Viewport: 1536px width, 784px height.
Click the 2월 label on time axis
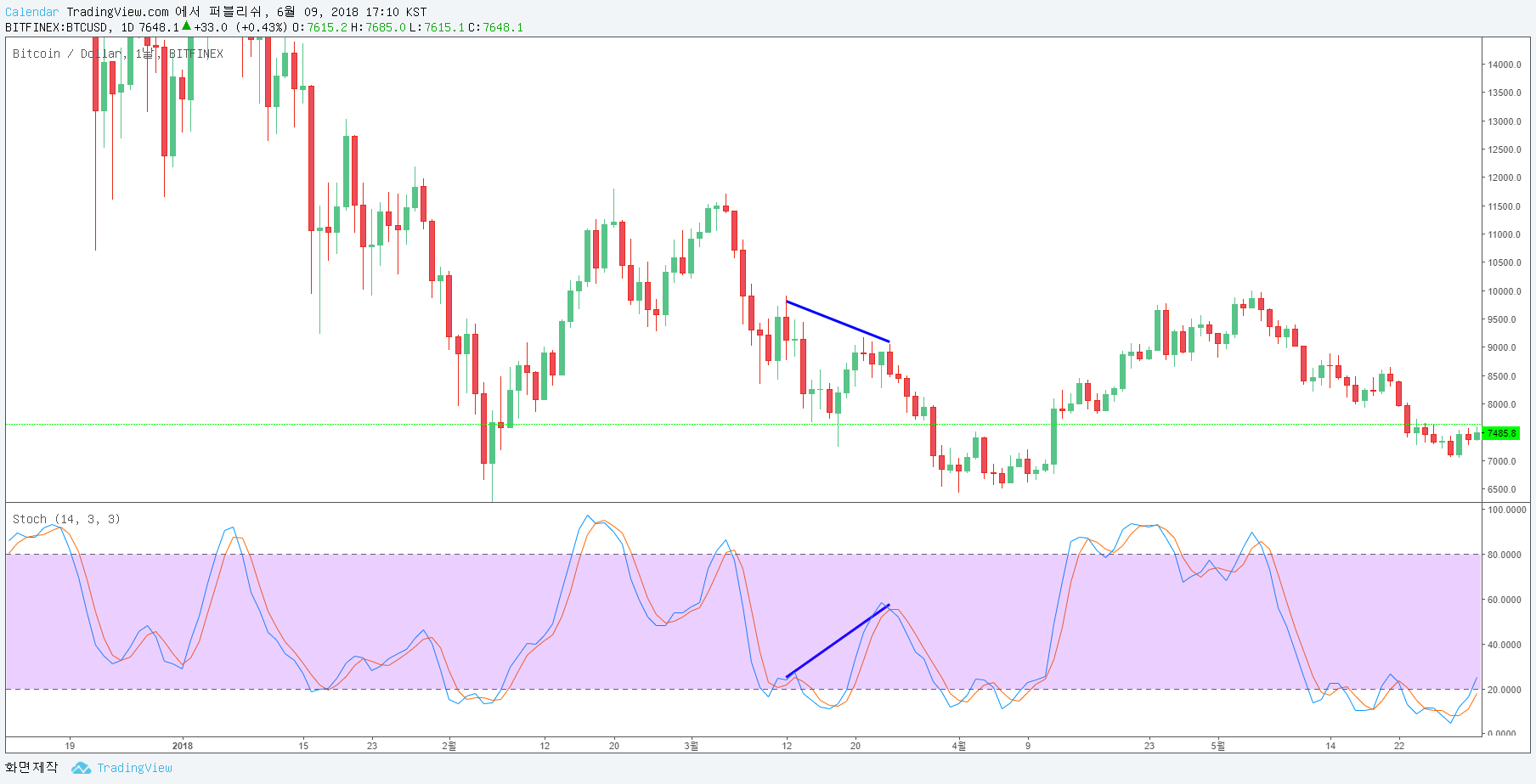[449, 746]
